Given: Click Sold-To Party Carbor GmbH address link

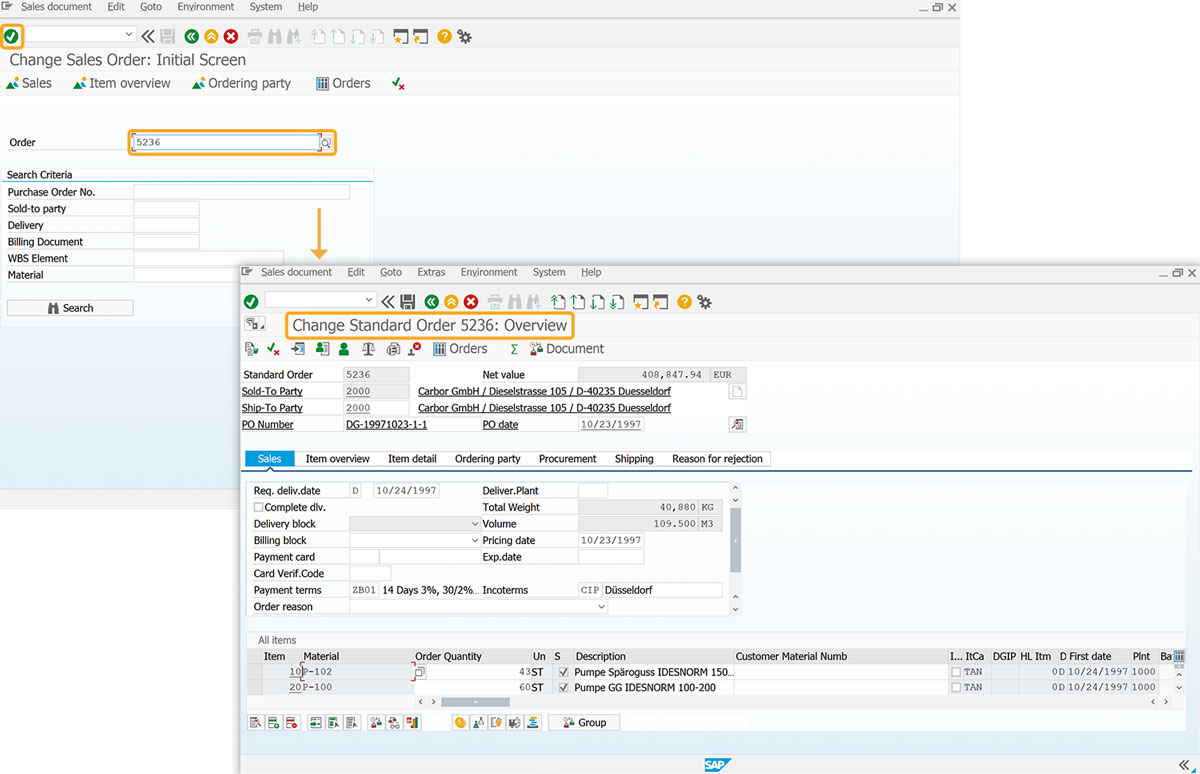Looking at the screenshot, I should click(x=544, y=391).
